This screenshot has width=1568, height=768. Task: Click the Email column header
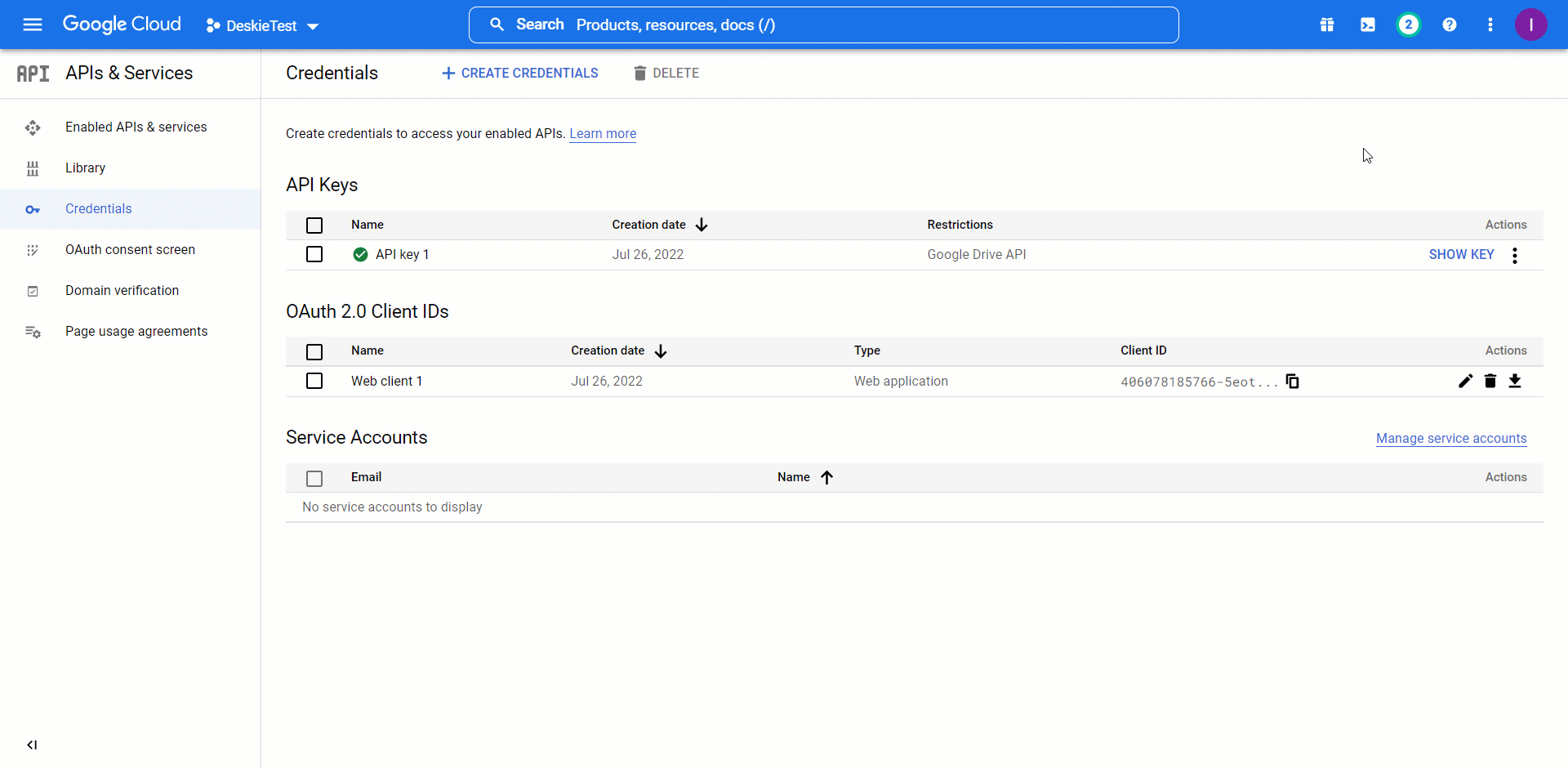(366, 477)
